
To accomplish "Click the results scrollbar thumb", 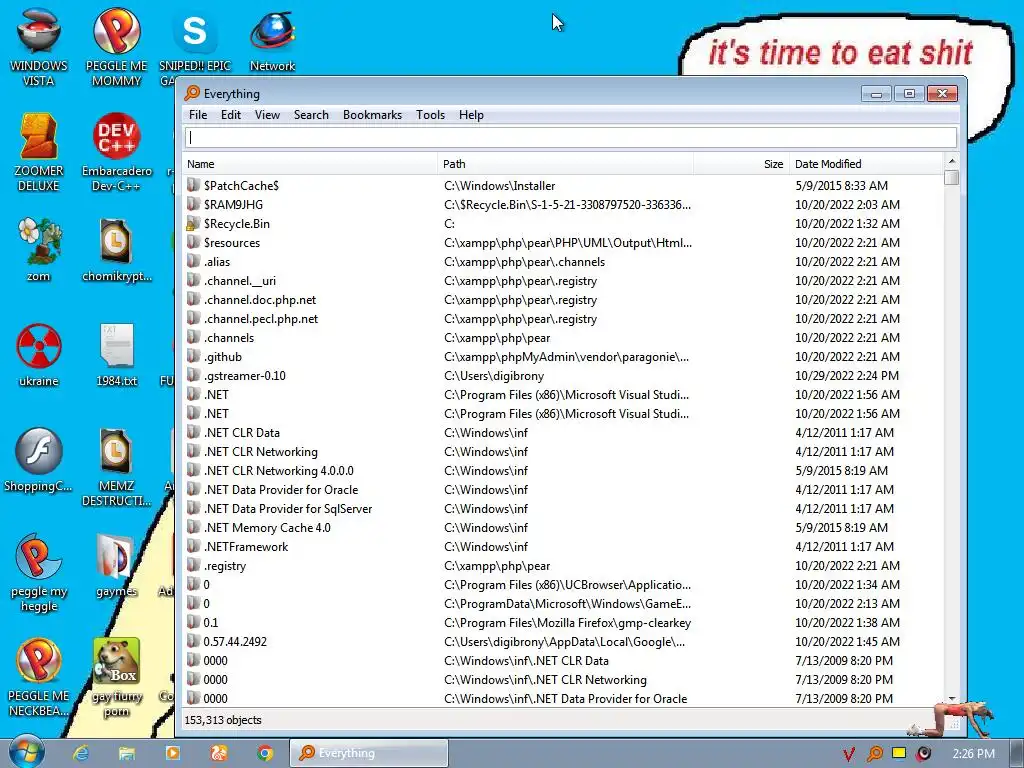I will click(952, 177).
